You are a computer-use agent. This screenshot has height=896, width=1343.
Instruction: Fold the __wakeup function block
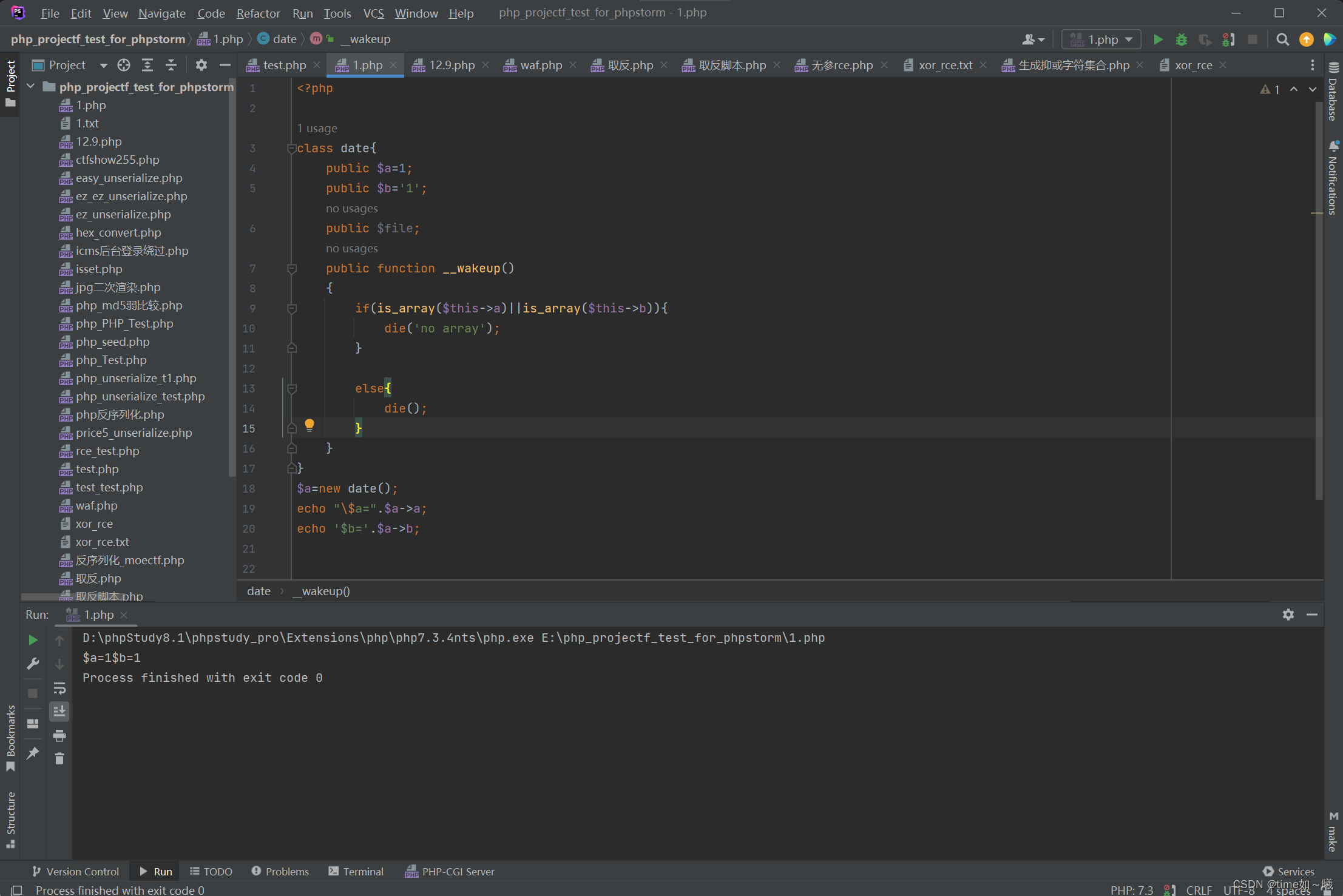292,268
